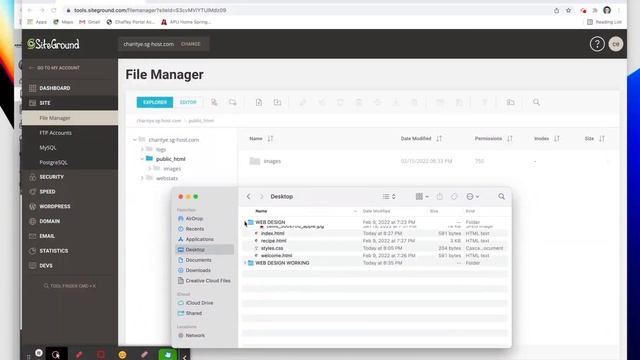Click the browser share icon in address bar

click(556, 10)
